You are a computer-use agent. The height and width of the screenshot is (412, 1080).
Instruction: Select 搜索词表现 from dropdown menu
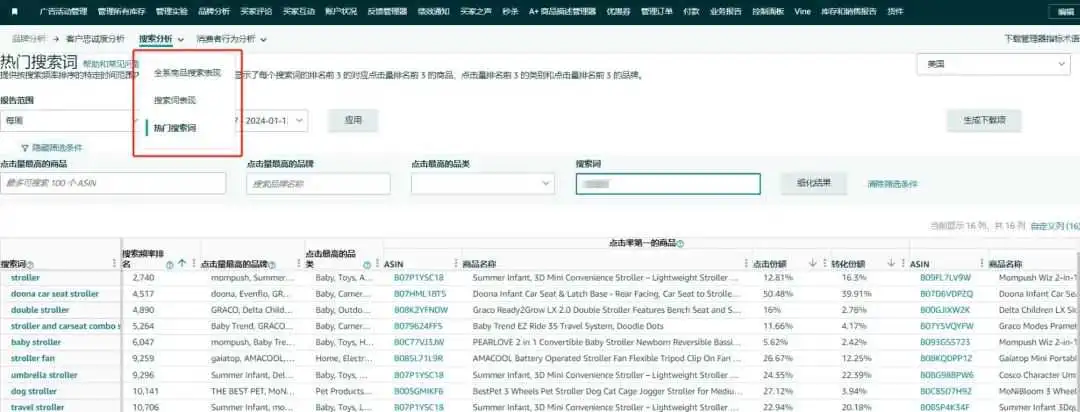click(175, 100)
